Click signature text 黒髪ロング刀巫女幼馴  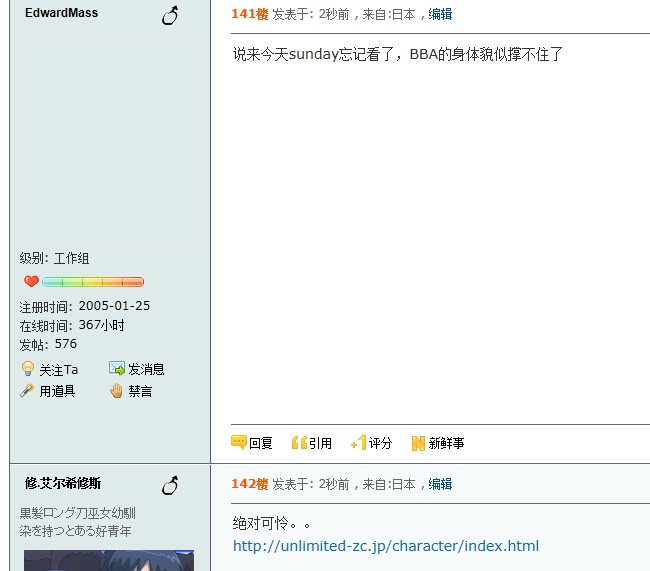[78, 513]
